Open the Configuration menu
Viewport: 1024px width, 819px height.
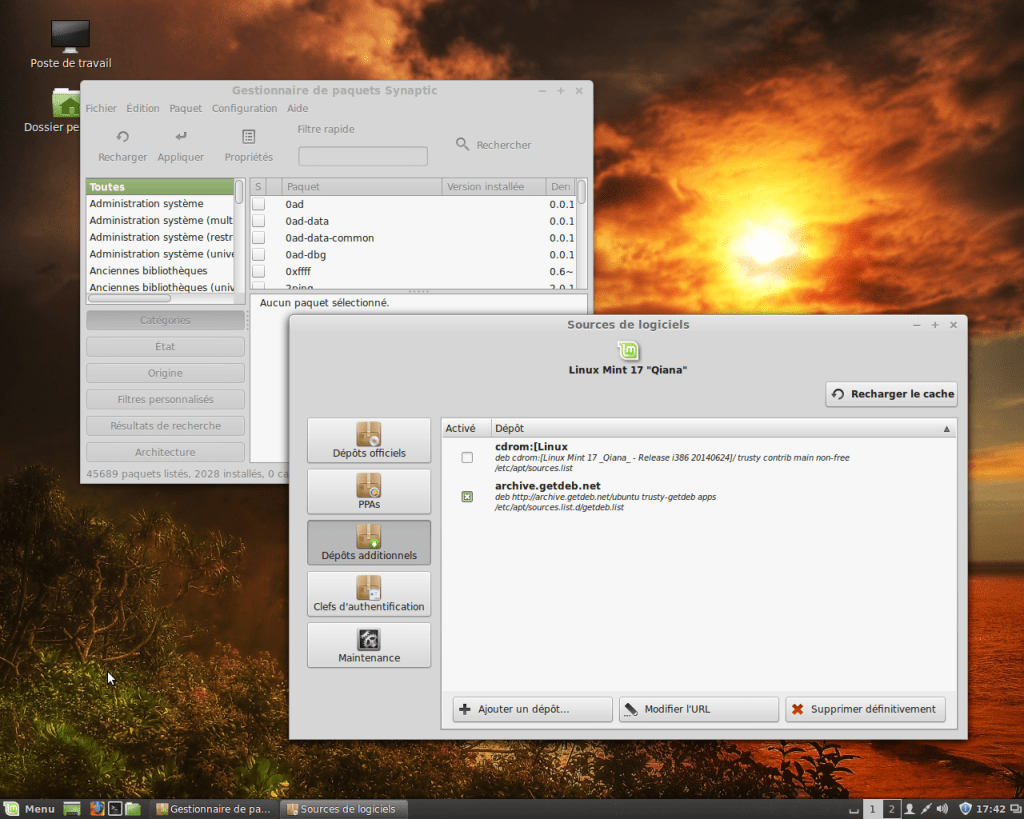tap(244, 108)
